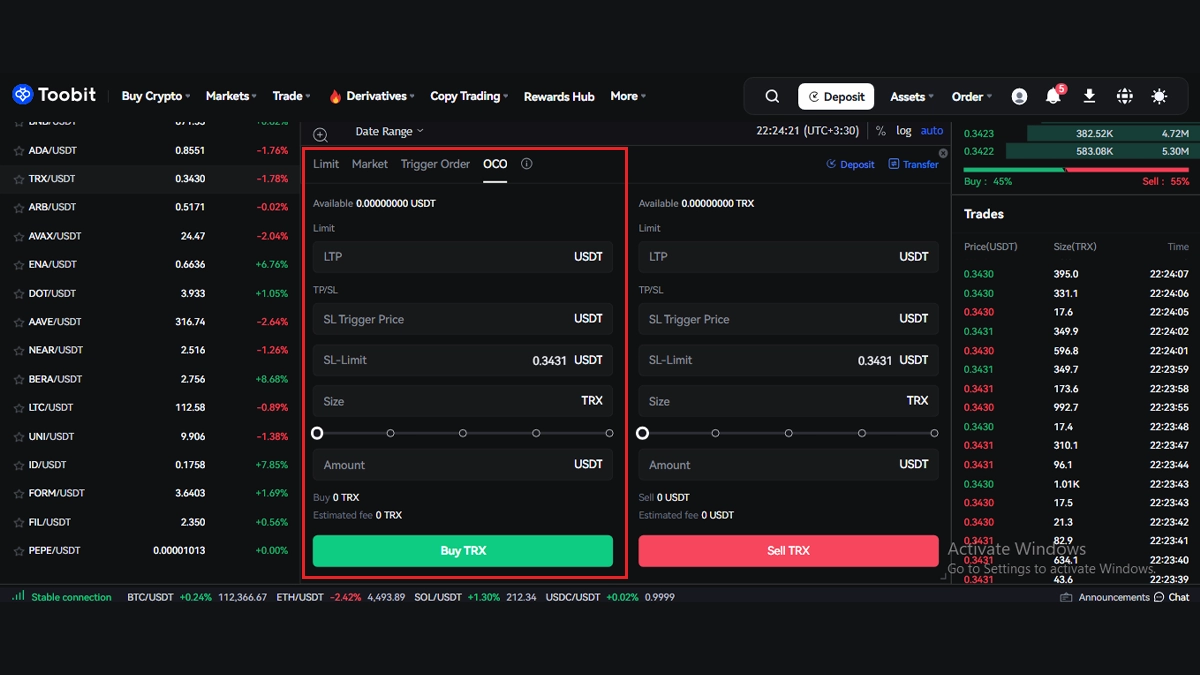Image resolution: width=1200 pixels, height=675 pixels.
Task: Toggle percent scale on chart
Action: click(881, 131)
